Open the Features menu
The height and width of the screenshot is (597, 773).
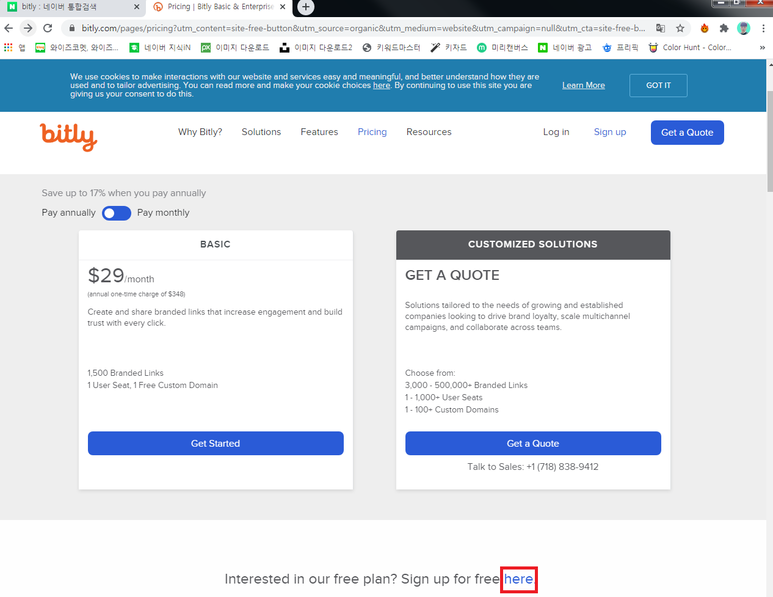319,132
